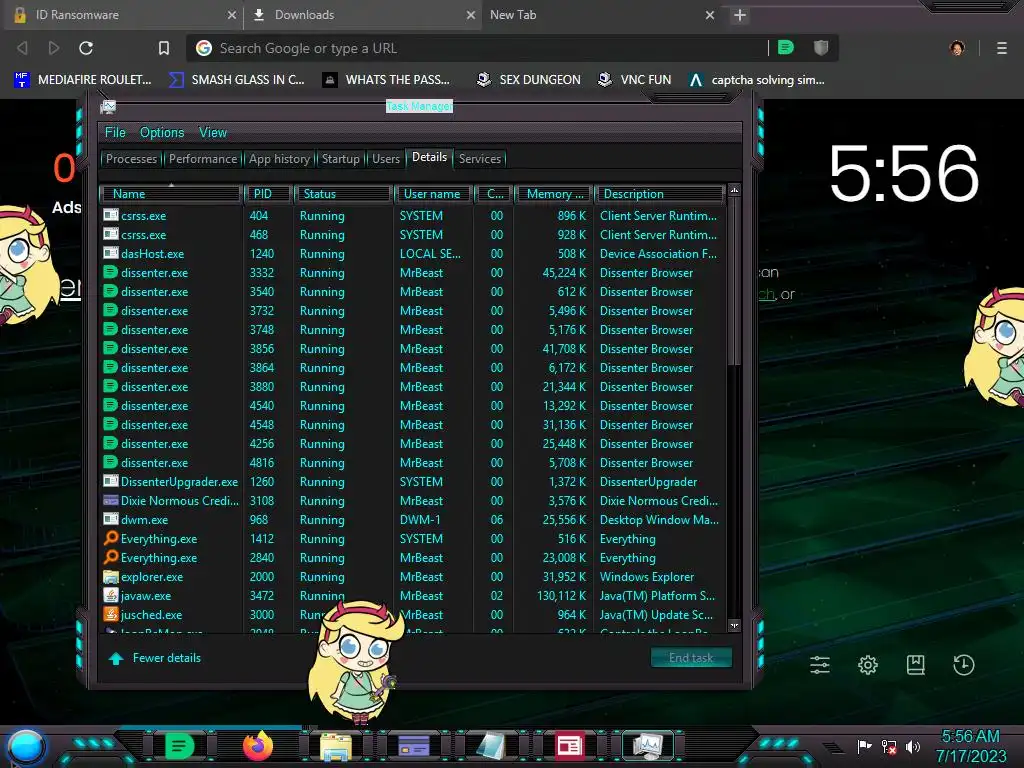
Task: Sort by the Name column header
Action: point(171,194)
